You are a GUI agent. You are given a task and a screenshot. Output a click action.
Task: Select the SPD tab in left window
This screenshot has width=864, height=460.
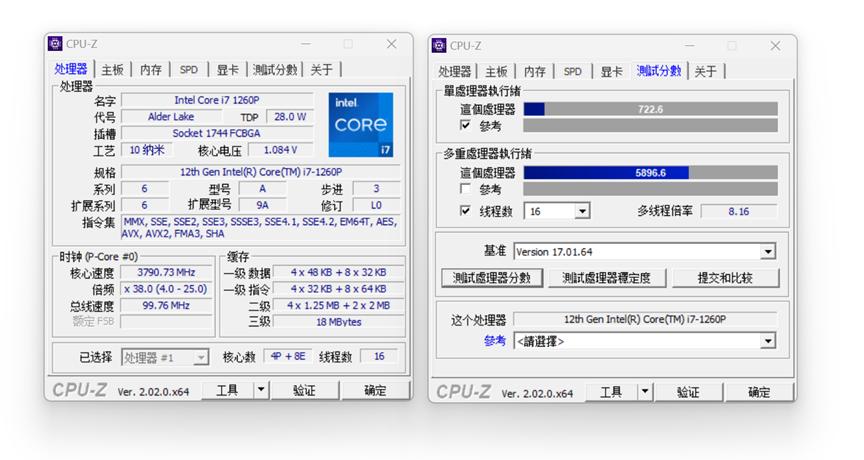(x=188, y=69)
